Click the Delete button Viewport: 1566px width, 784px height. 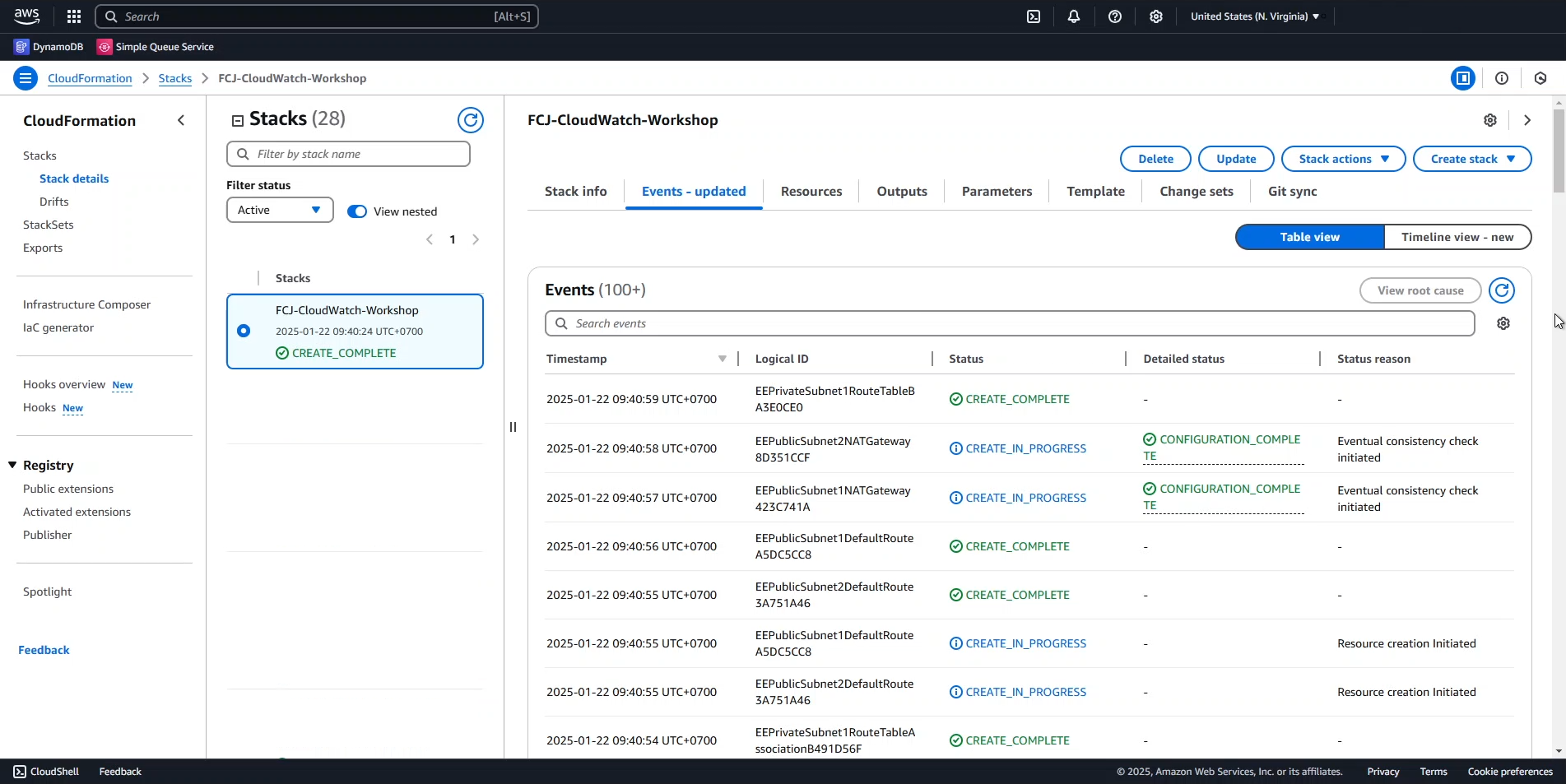click(1155, 159)
